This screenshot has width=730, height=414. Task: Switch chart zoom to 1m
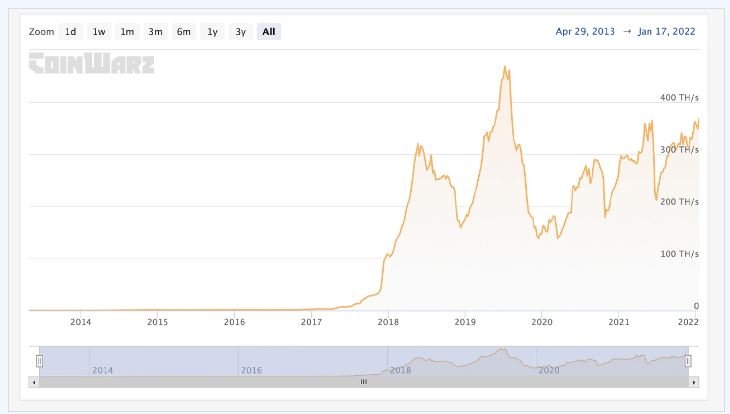[x=127, y=32]
